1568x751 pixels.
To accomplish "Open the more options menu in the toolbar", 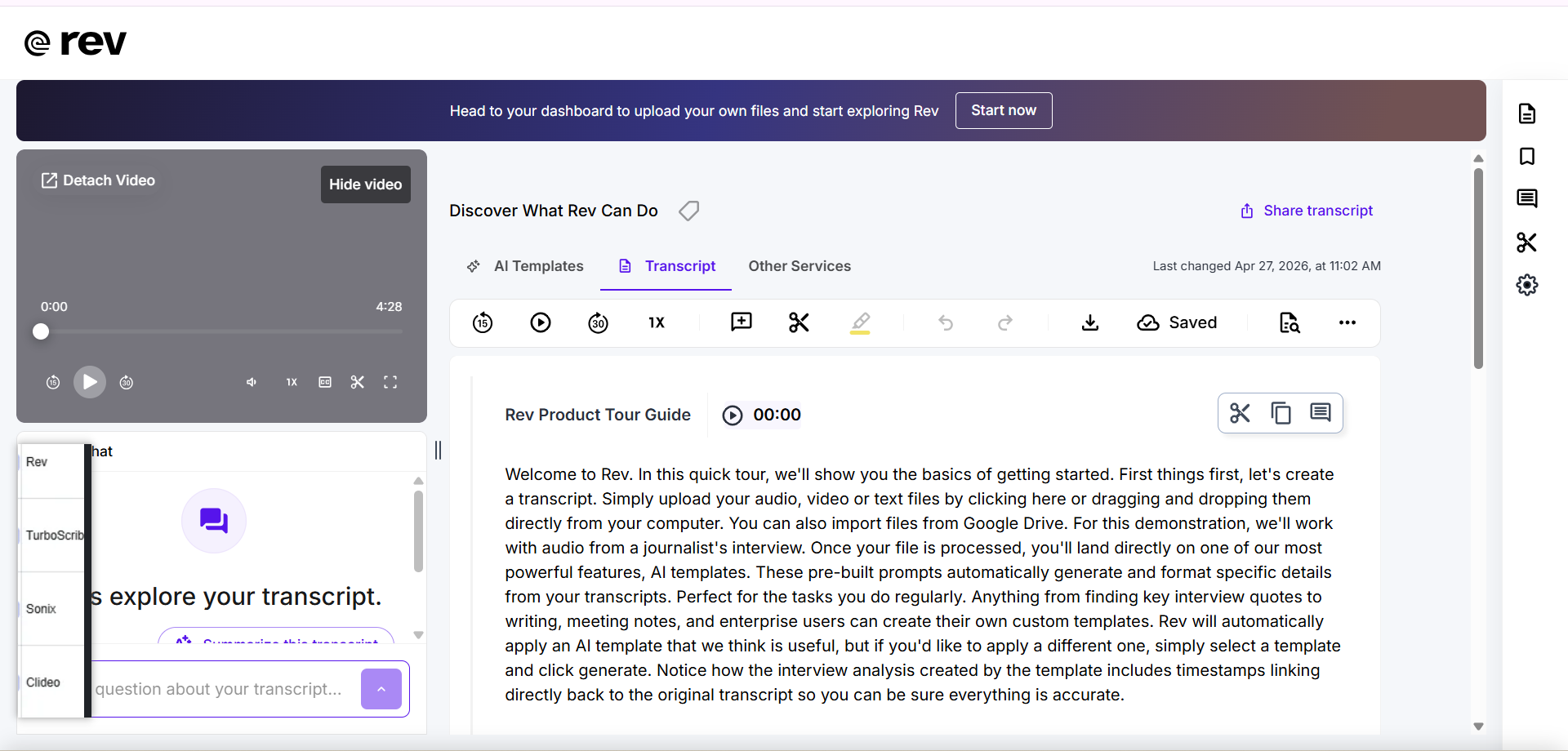I will pyautogui.click(x=1347, y=322).
